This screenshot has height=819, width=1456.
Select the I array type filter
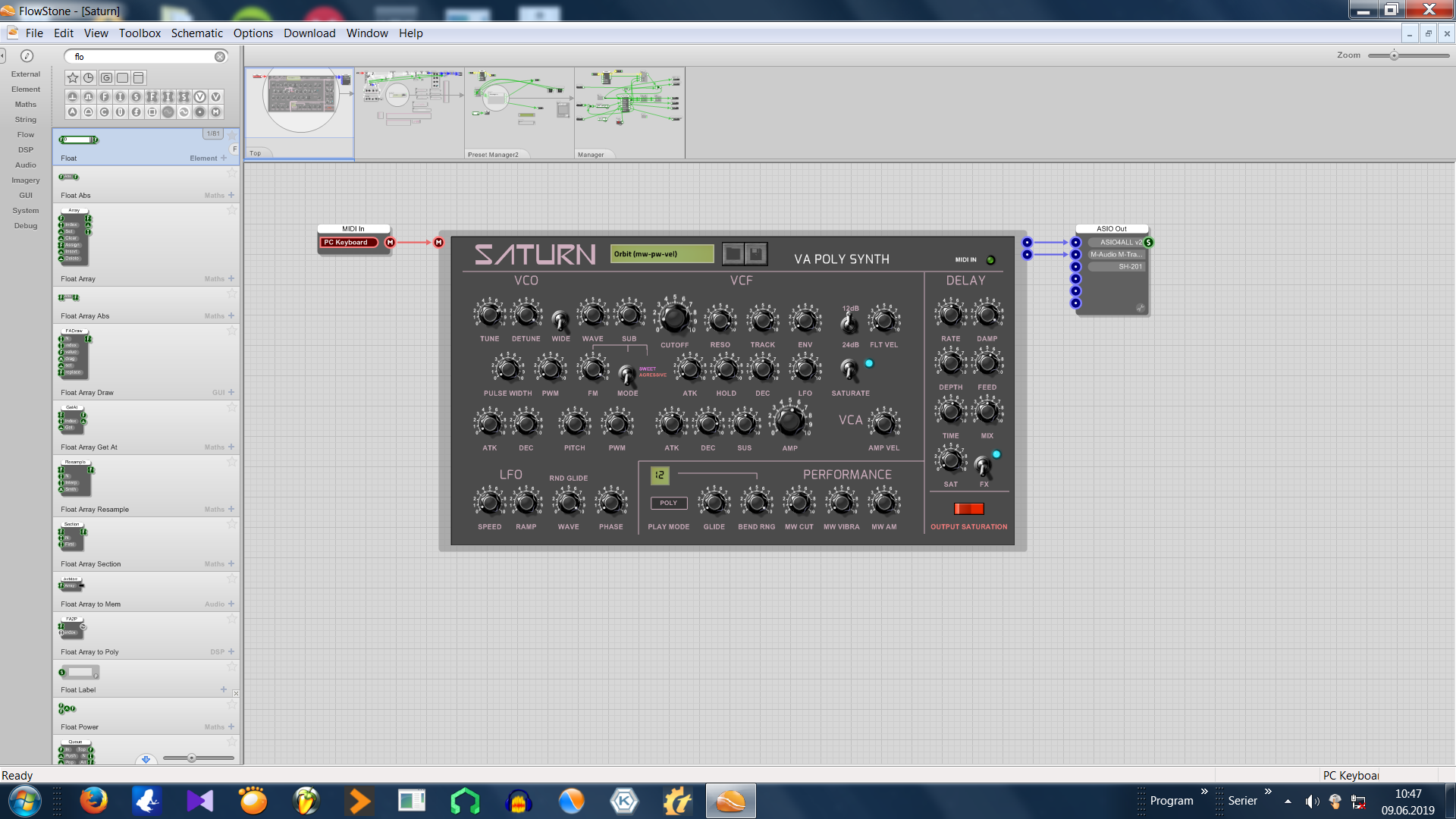click(x=168, y=97)
